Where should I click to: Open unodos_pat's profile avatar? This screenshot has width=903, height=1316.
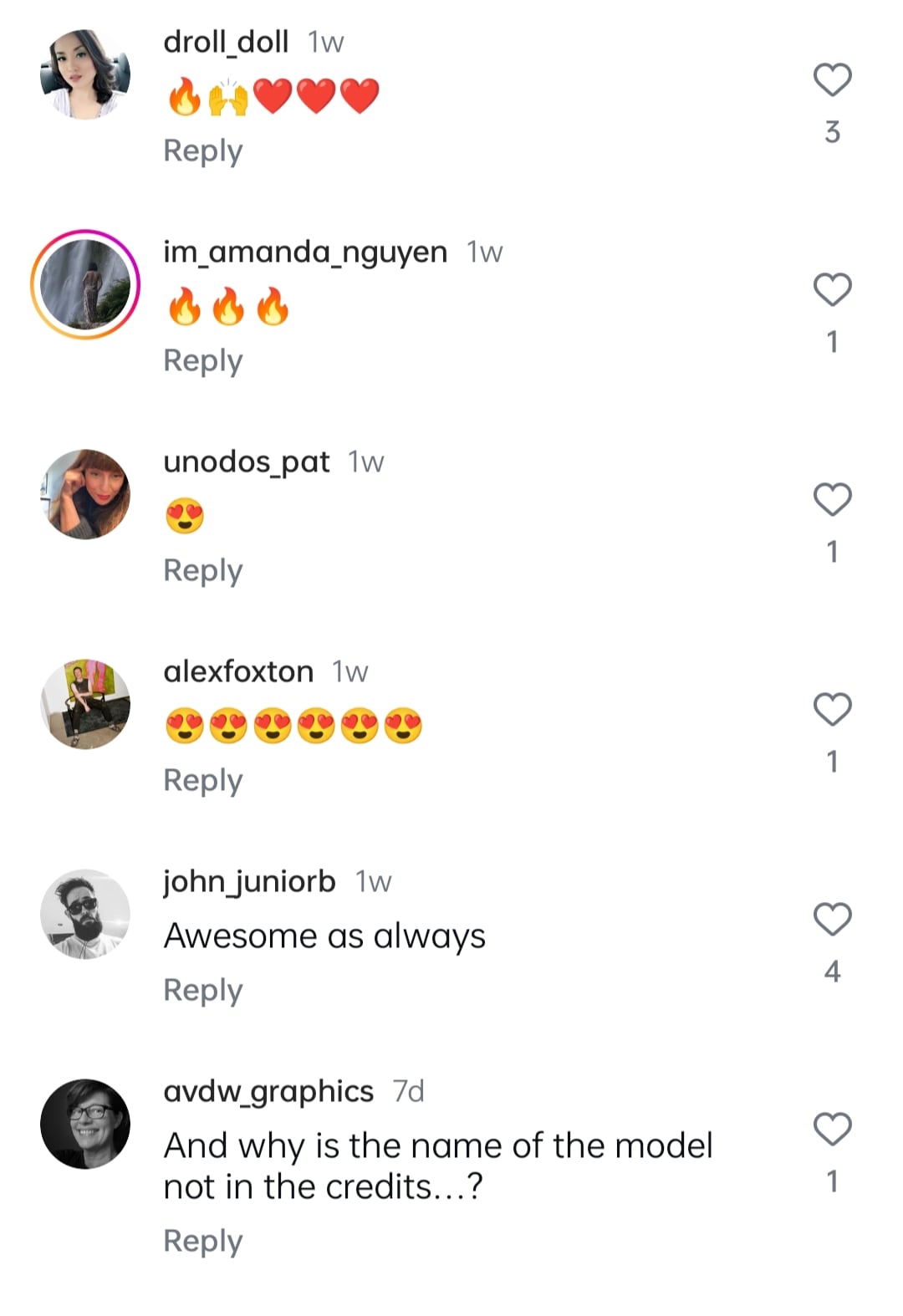[x=85, y=494]
